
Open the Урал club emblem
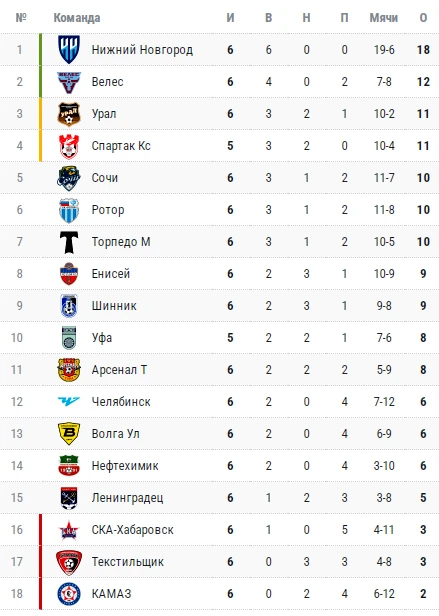pos(69,114)
